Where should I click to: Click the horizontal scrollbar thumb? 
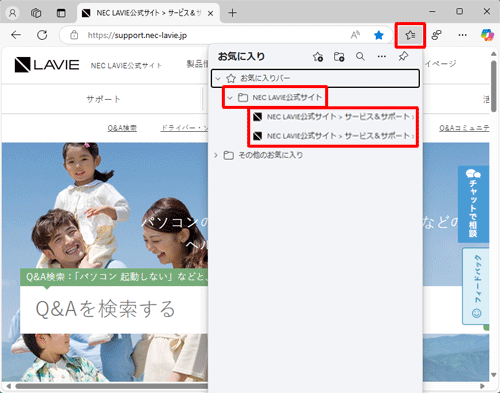112,386
